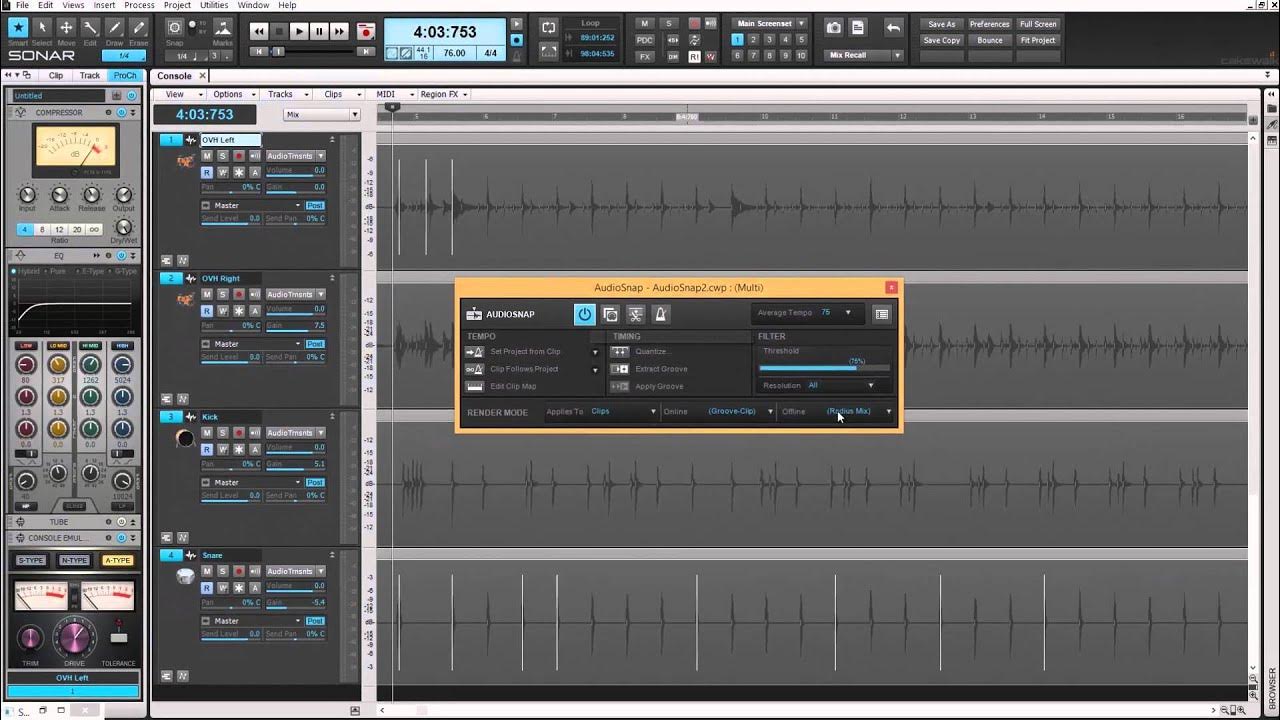Switch to the Clip inspector tab
The image size is (1280, 720).
coord(56,75)
